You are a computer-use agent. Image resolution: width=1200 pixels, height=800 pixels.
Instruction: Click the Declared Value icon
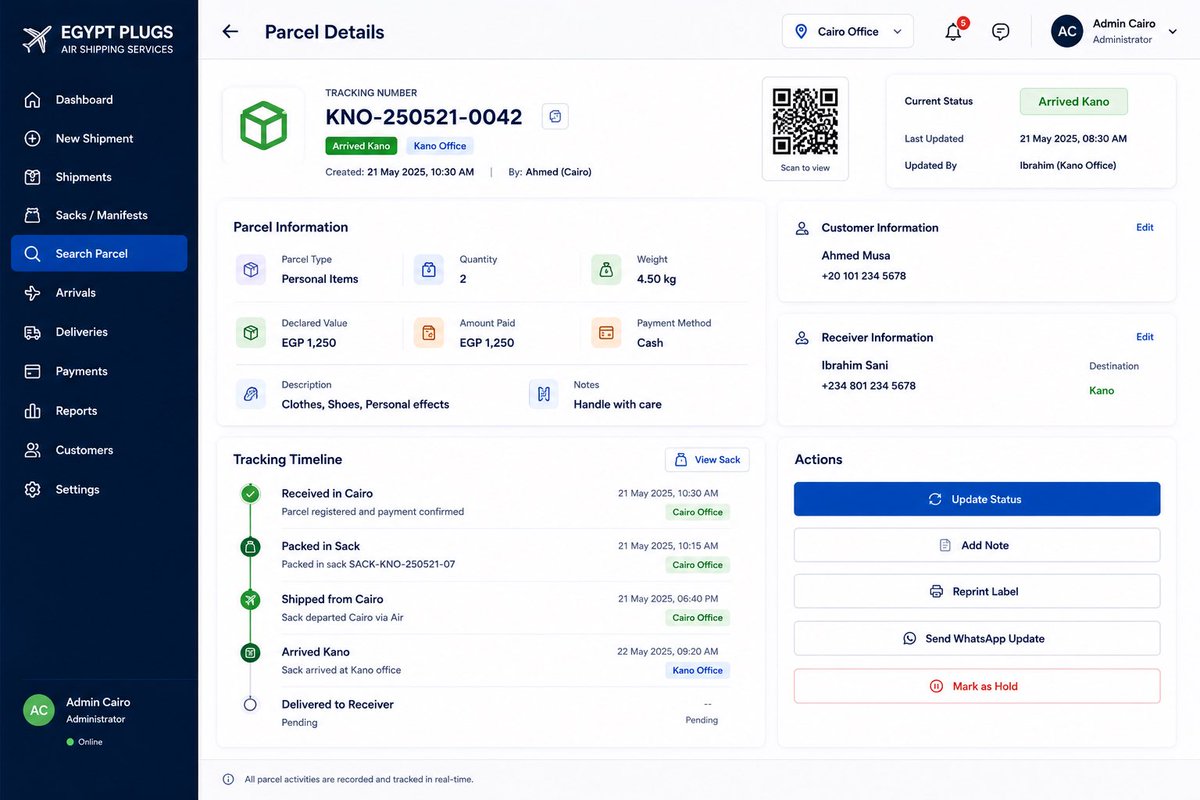pos(251,333)
